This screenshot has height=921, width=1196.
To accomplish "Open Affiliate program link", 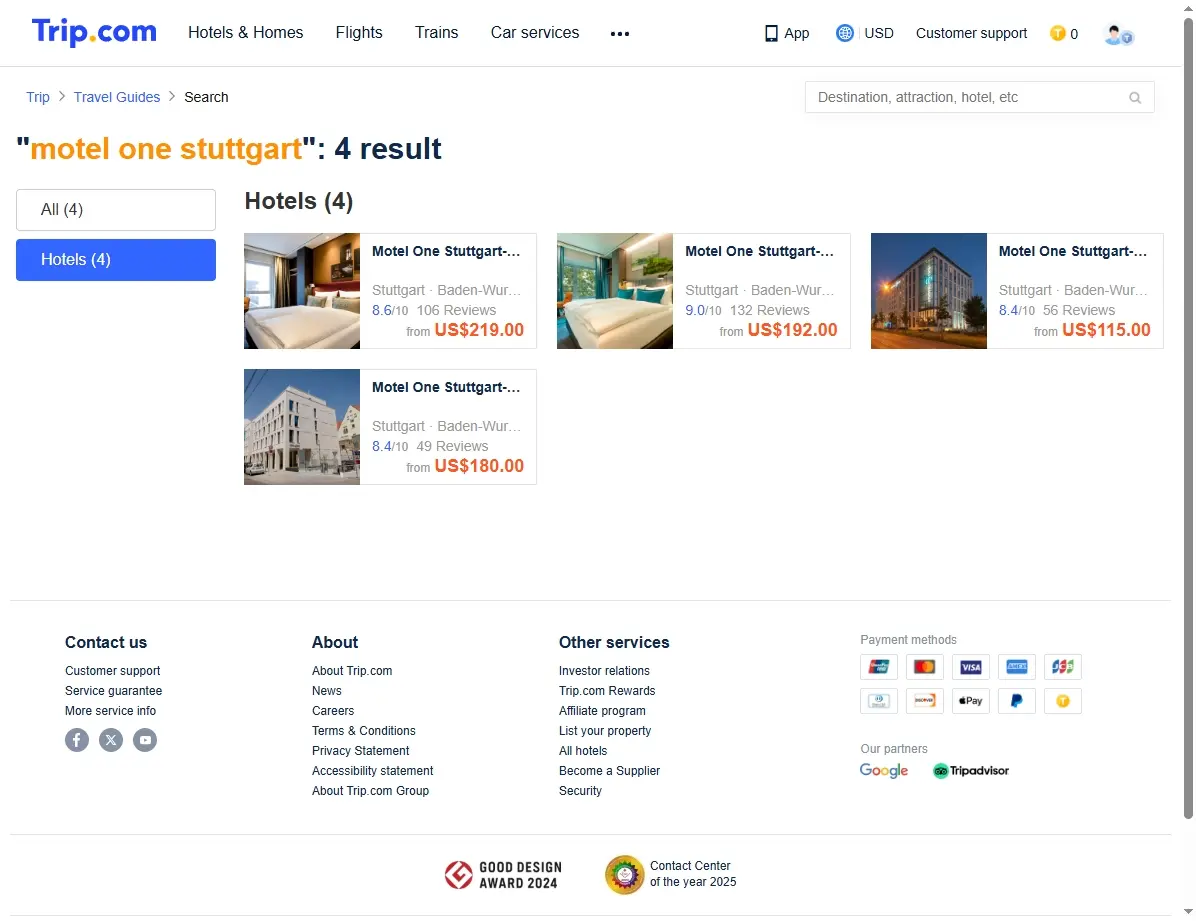I will tap(603, 710).
